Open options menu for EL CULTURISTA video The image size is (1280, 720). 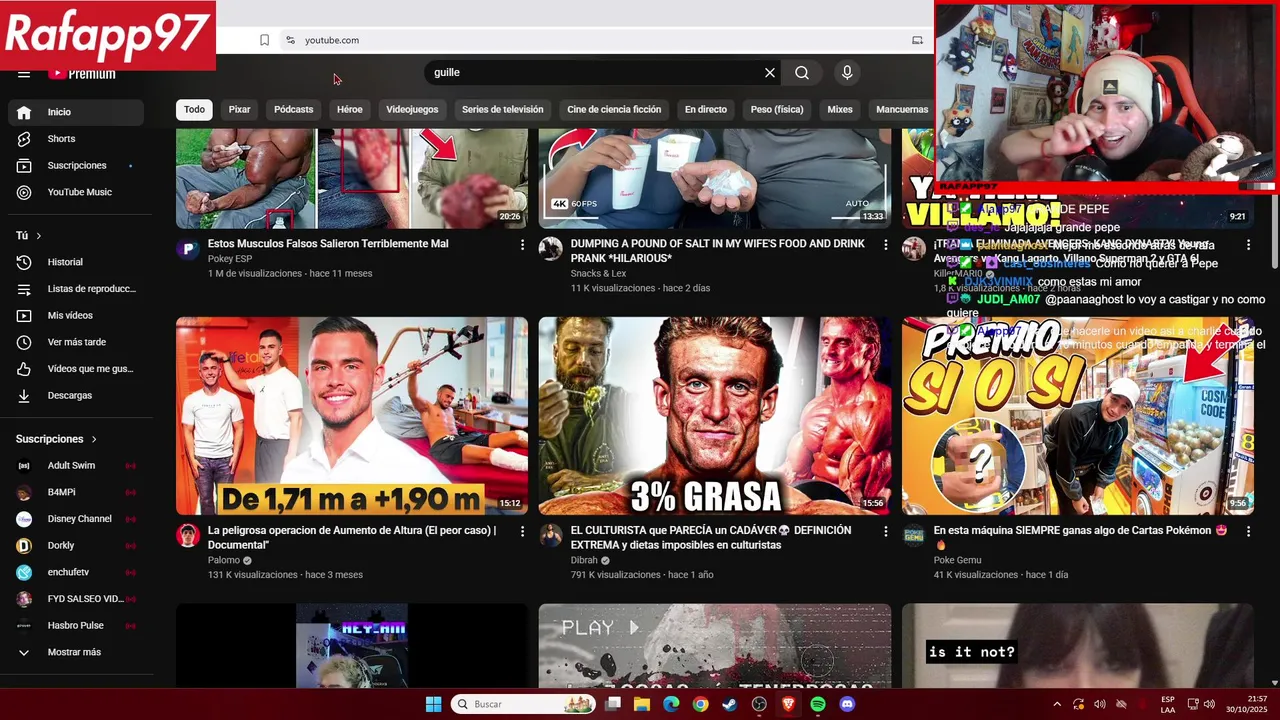[885, 532]
